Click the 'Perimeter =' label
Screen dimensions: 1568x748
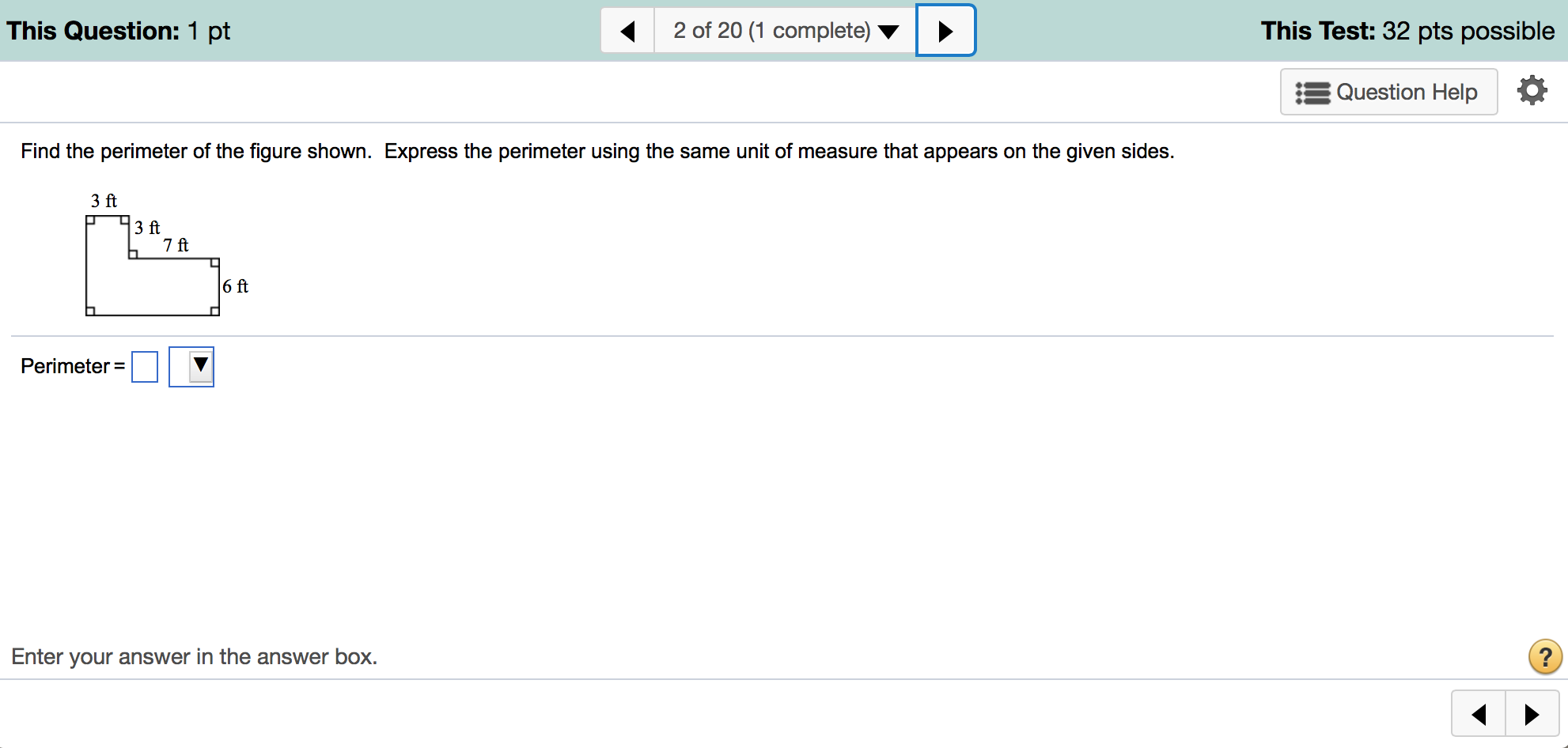click(72, 366)
